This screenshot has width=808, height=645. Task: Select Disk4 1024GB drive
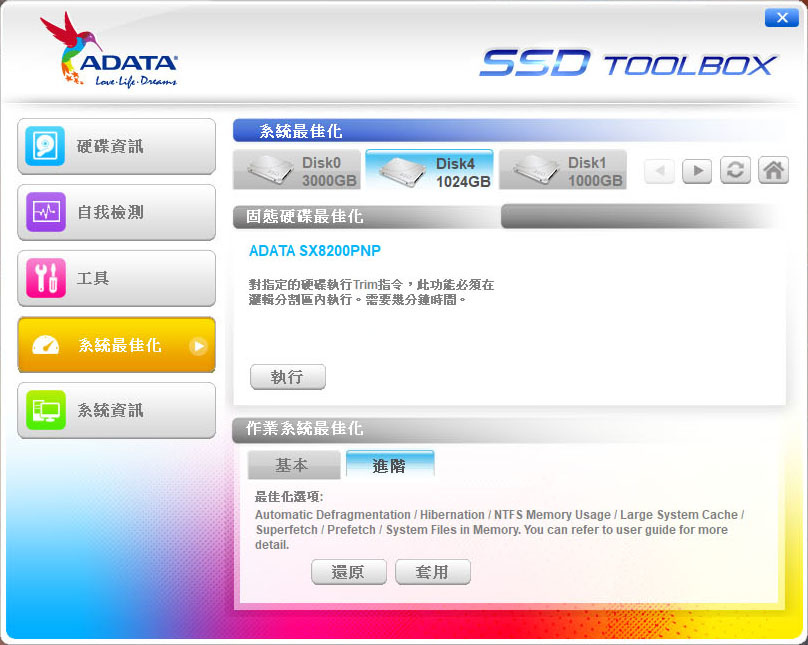(x=429, y=169)
